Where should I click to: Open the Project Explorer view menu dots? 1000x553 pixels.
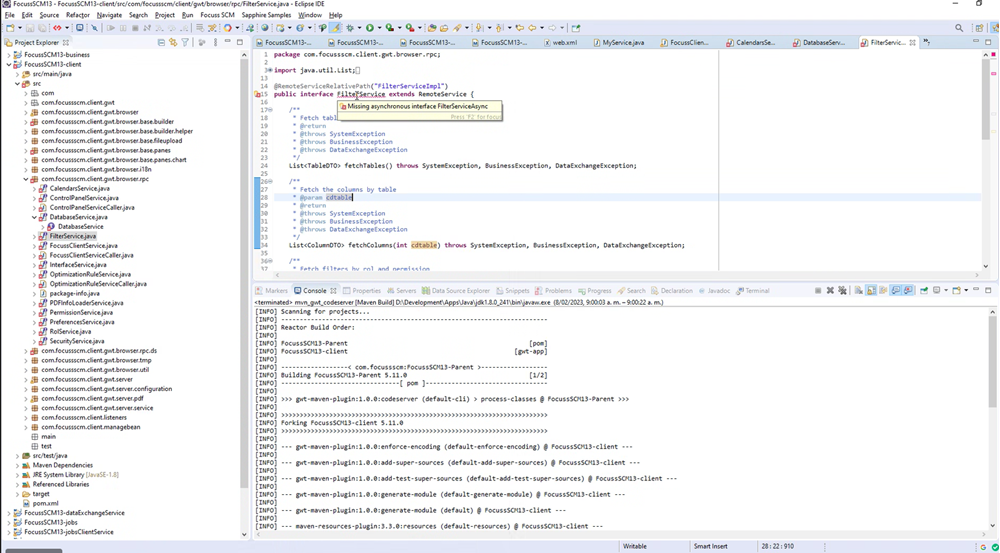(214, 42)
